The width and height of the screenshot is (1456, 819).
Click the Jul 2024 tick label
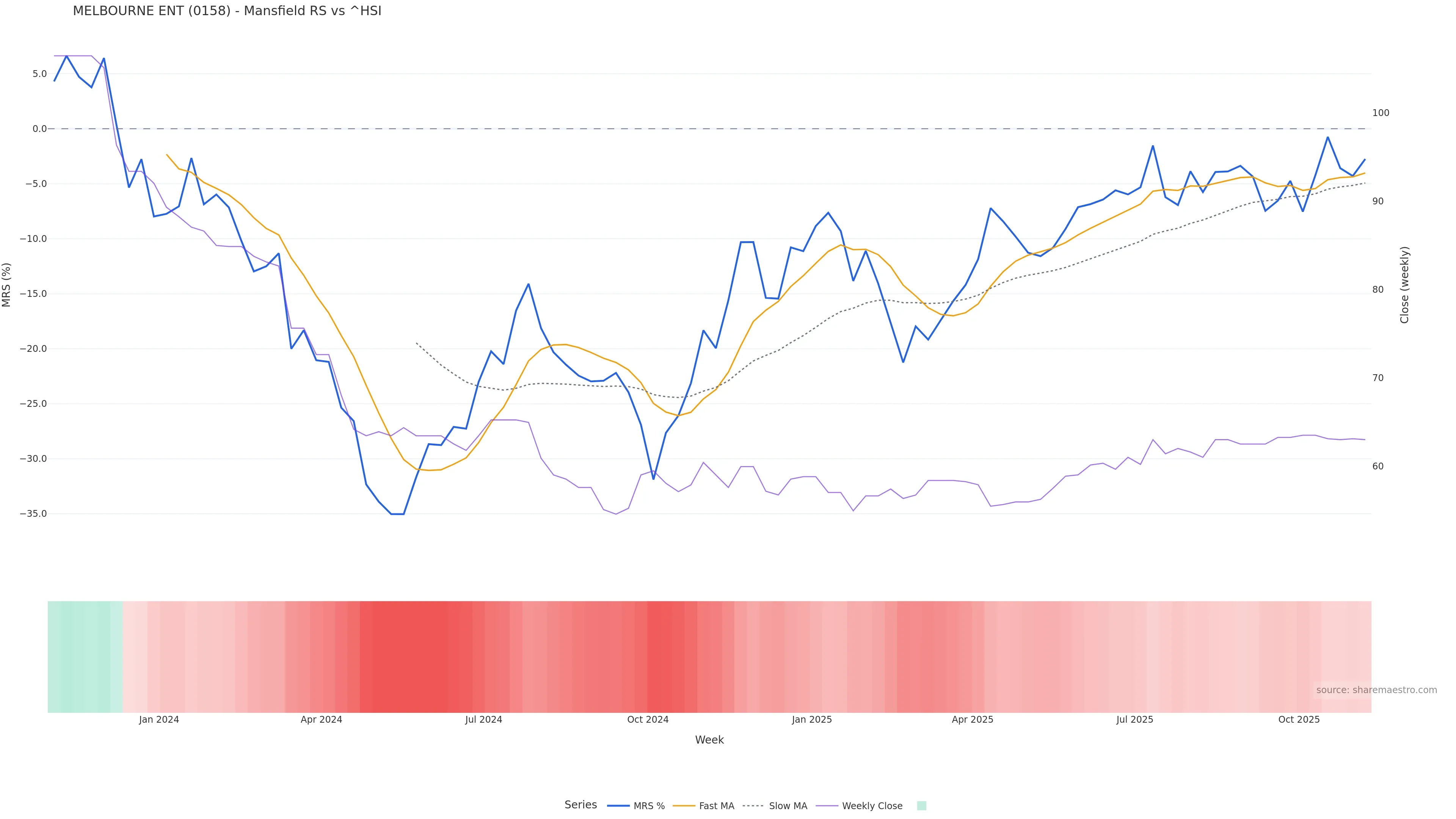coord(483,720)
